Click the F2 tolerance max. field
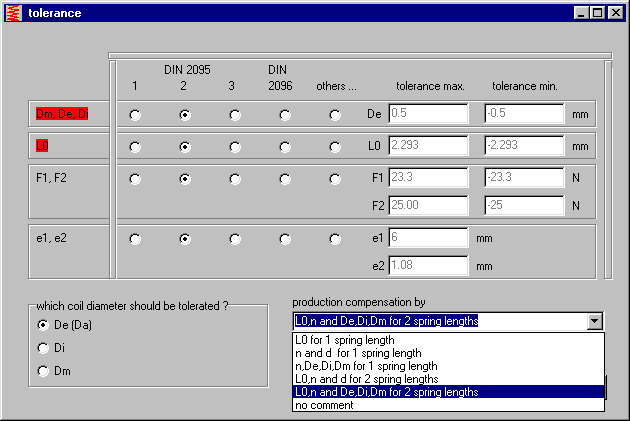Image resolution: width=630 pixels, height=421 pixels. pos(427,205)
